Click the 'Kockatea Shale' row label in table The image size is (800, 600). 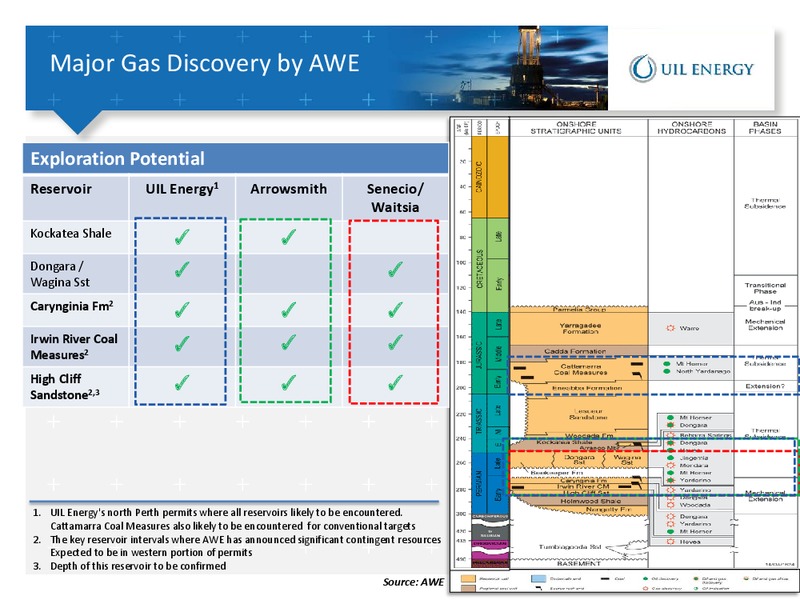click(71, 233)
